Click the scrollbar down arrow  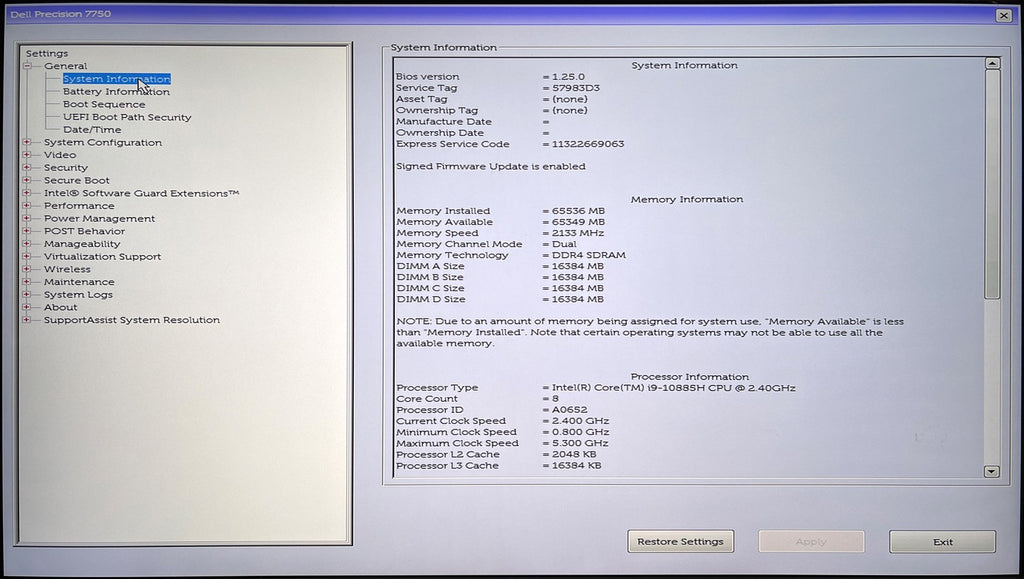coord(992,471)
